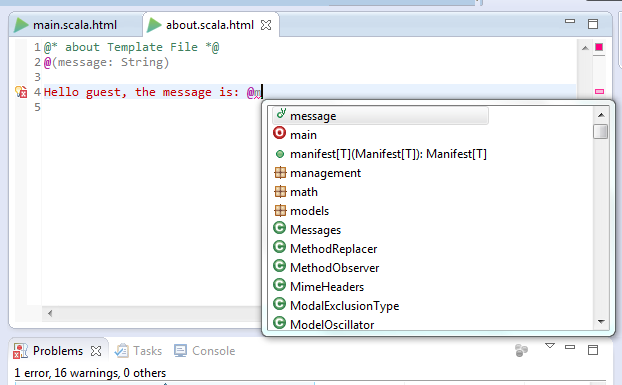This screenshot has height=385, width=622.
Task: Minimize the Problems panel
Action: pyautogui.click(x=570, y=347)
